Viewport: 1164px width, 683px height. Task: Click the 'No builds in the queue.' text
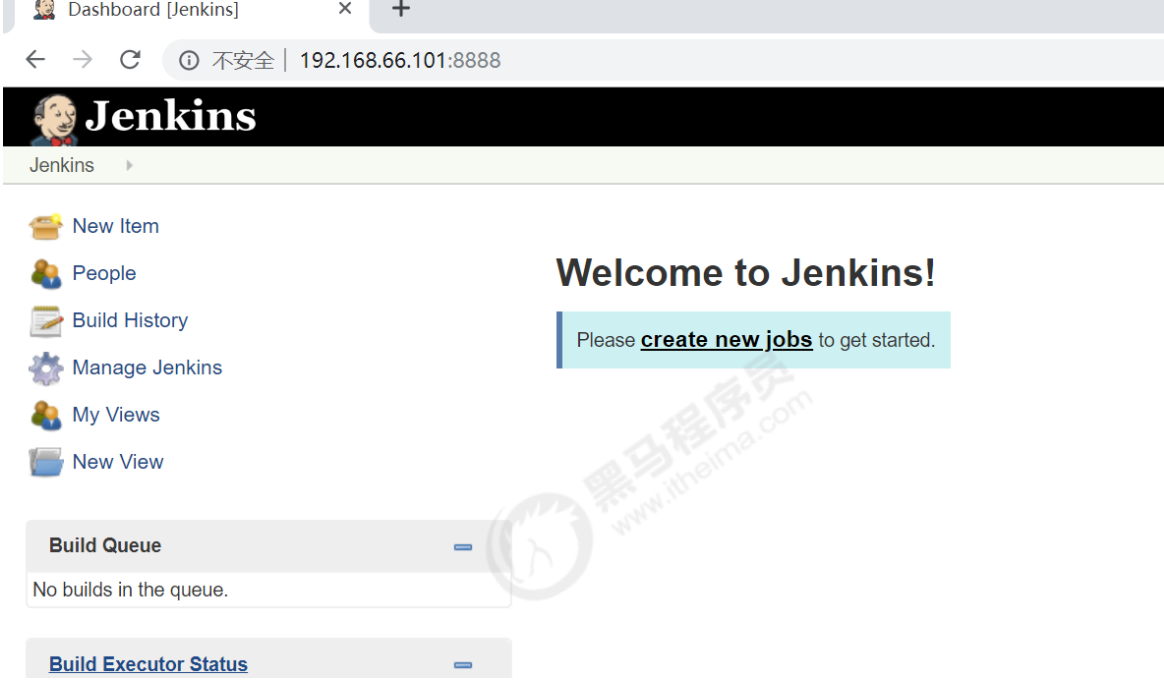(x=131, y=589)
